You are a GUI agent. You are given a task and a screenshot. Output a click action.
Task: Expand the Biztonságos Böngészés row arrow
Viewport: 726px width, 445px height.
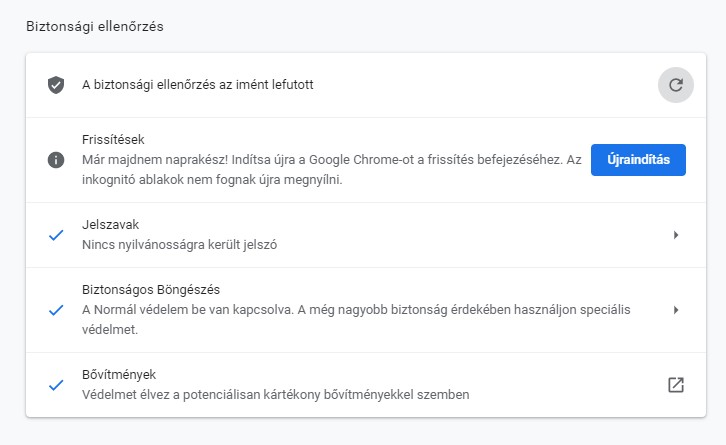[676, 310]
